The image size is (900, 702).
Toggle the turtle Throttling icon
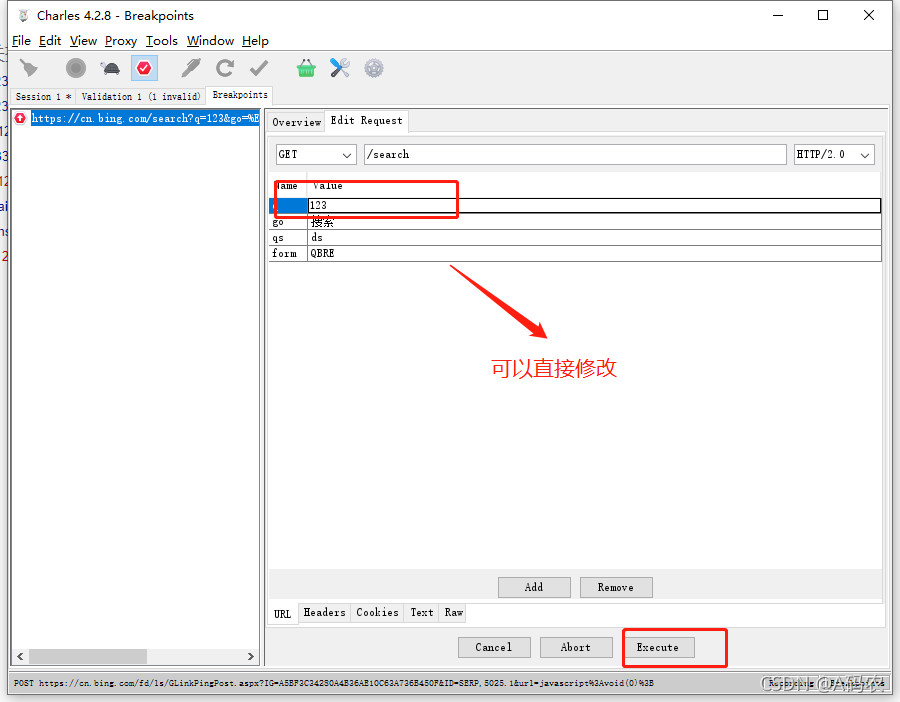pos(110,69)
